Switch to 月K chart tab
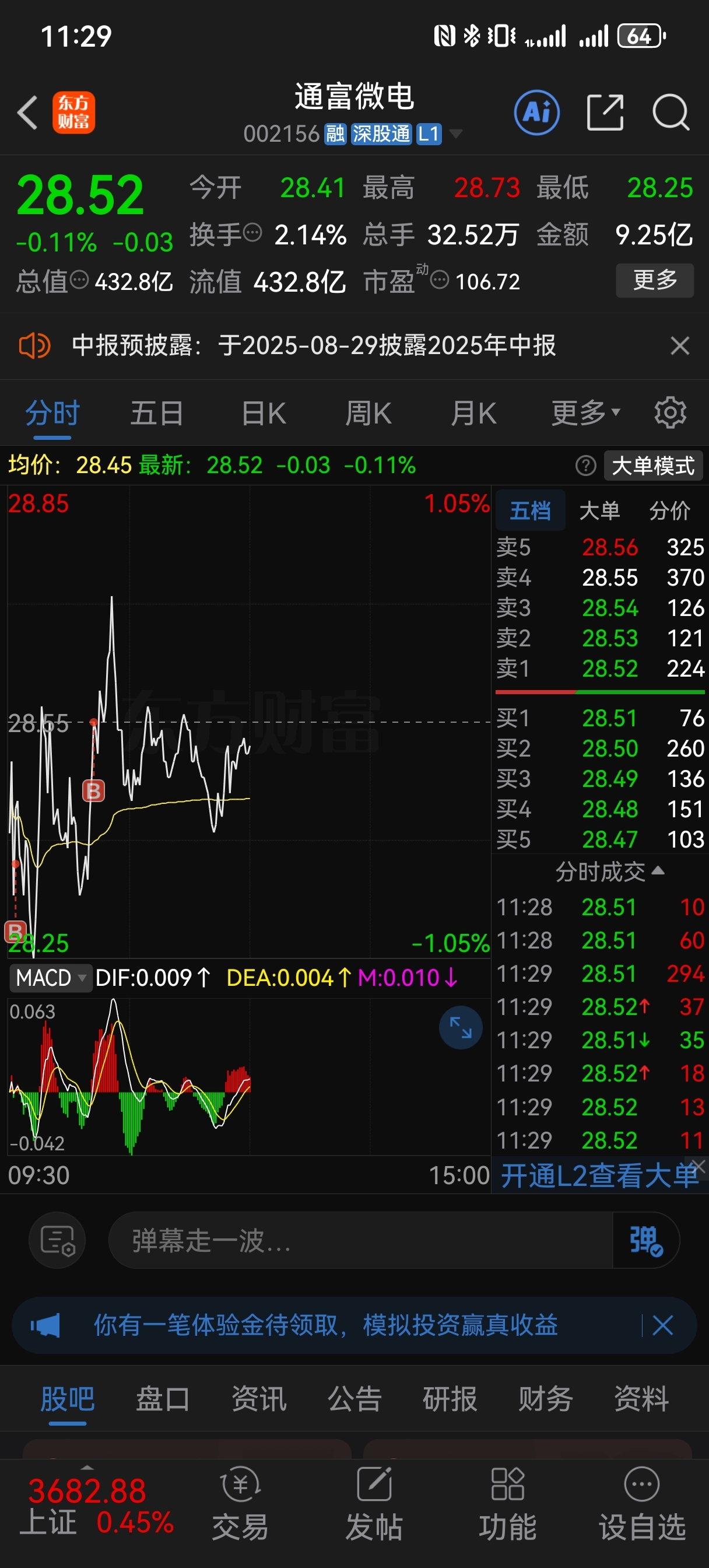 click(473, 412)
